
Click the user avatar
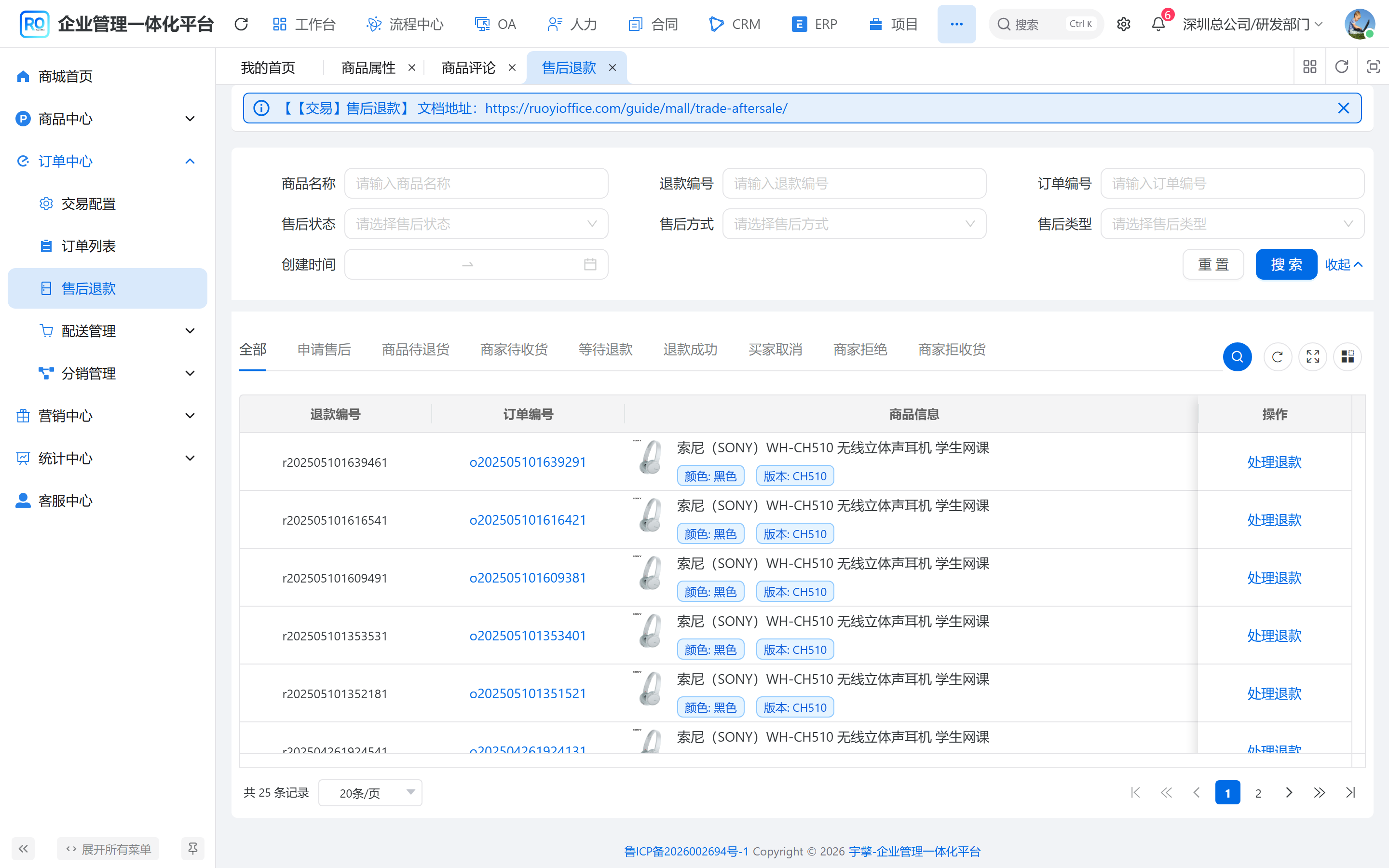tap(1359, 24)
